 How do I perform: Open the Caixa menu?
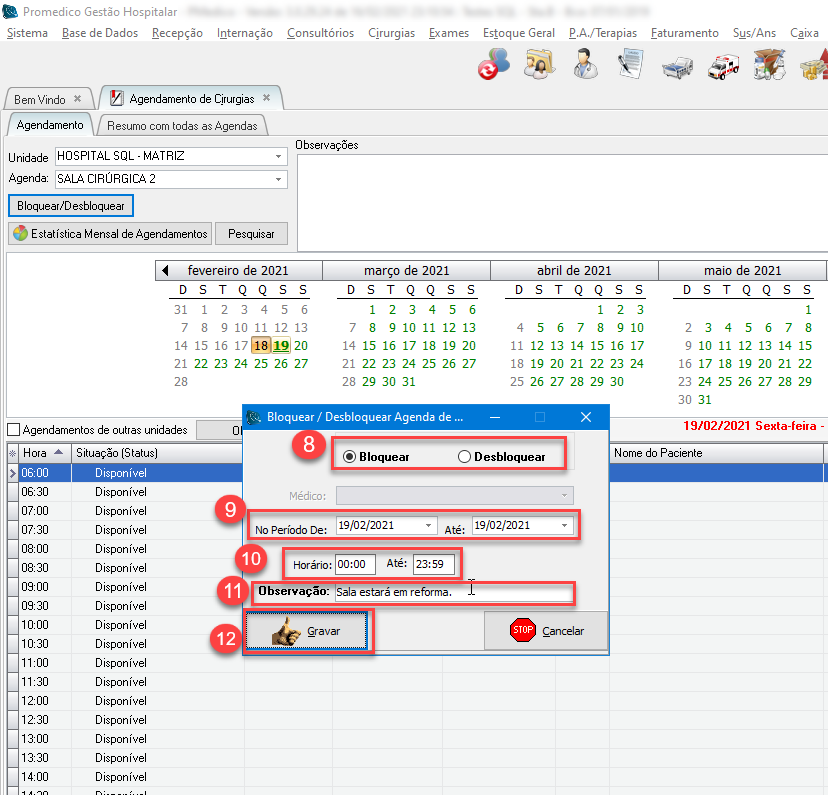(x=804, y=33)
